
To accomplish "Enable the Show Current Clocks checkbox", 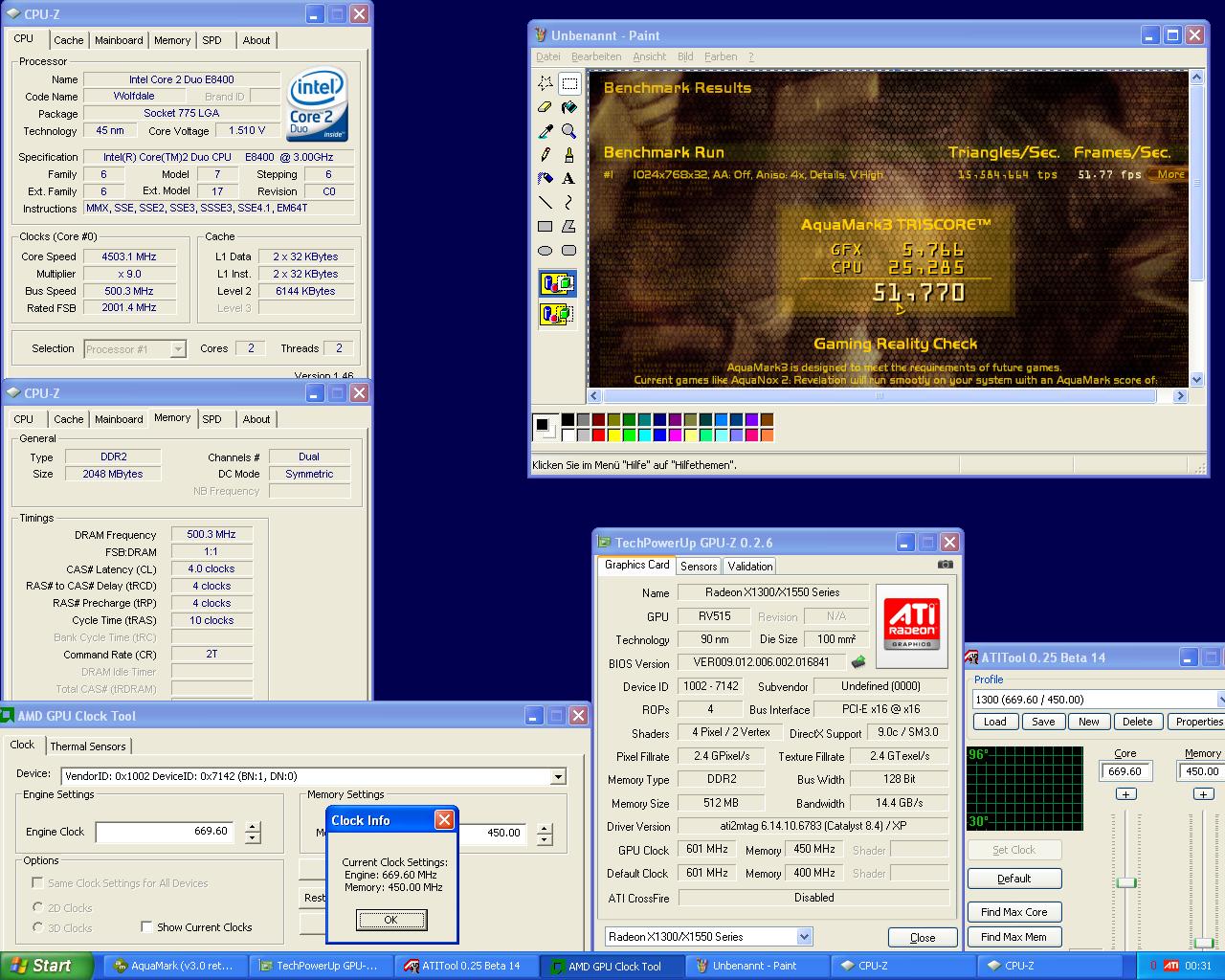I will click(x=146, y=927).
